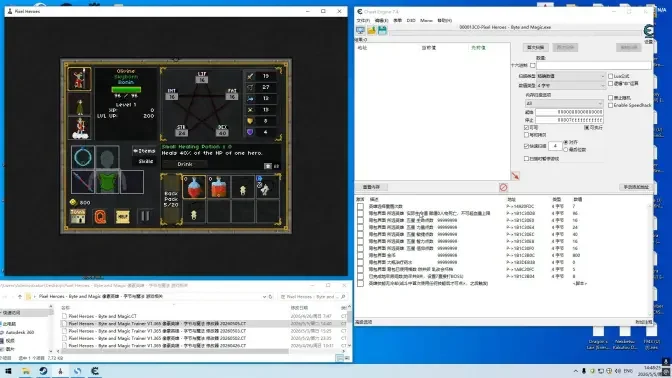Click the pause icon in game

[x=145, y=216]
